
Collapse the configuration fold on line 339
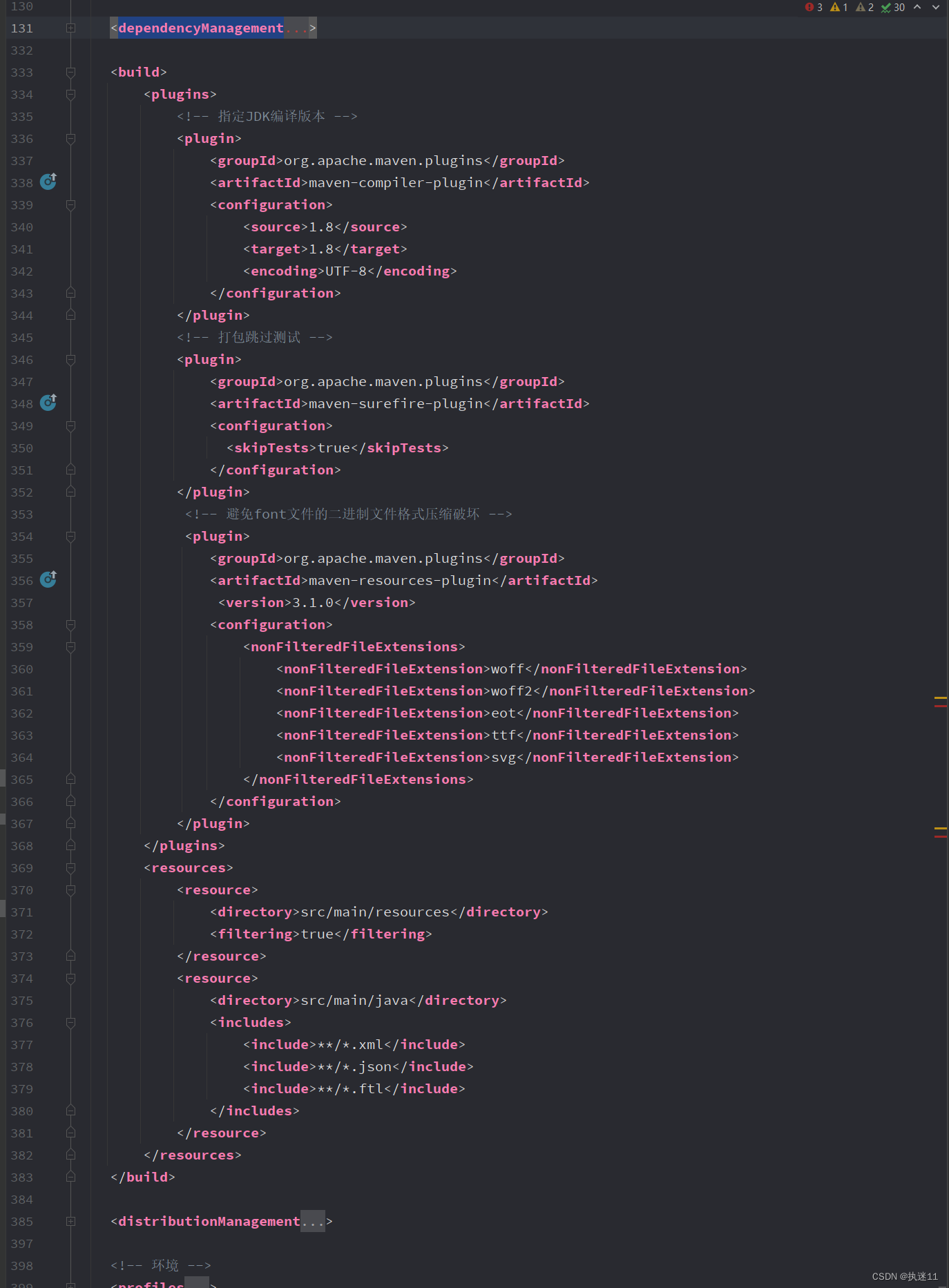coord(70,205)
